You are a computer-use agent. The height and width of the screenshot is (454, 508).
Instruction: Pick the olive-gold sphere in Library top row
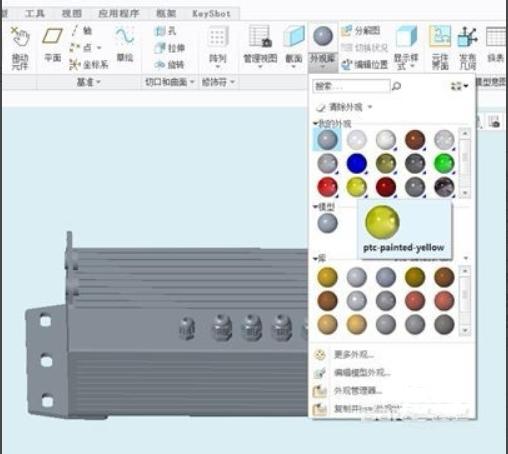click(415, 277)
